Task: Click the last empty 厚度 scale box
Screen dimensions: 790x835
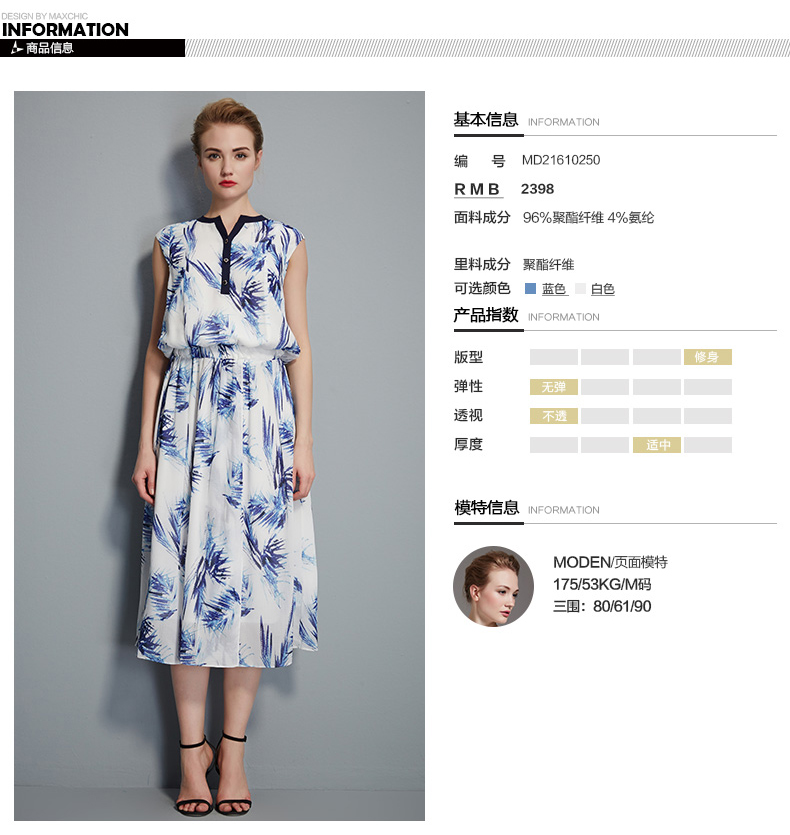Action: pyautogui.click(x=707, y=445)
